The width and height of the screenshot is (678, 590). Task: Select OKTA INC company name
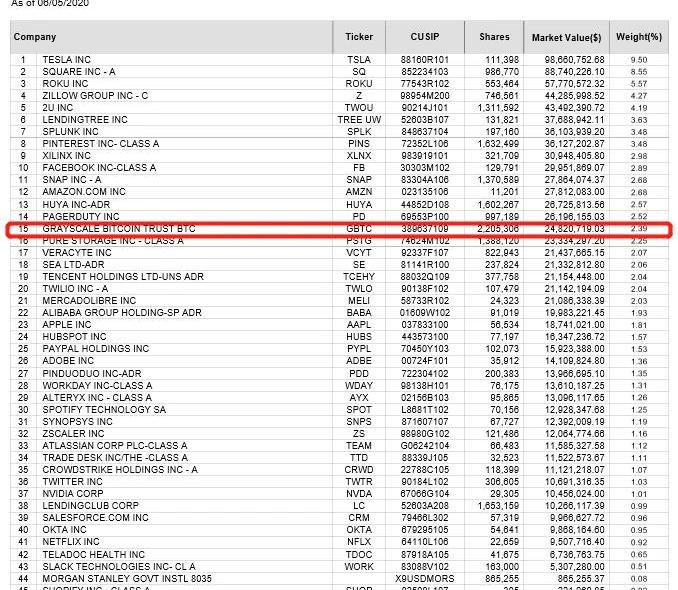(x=64, y=530)
